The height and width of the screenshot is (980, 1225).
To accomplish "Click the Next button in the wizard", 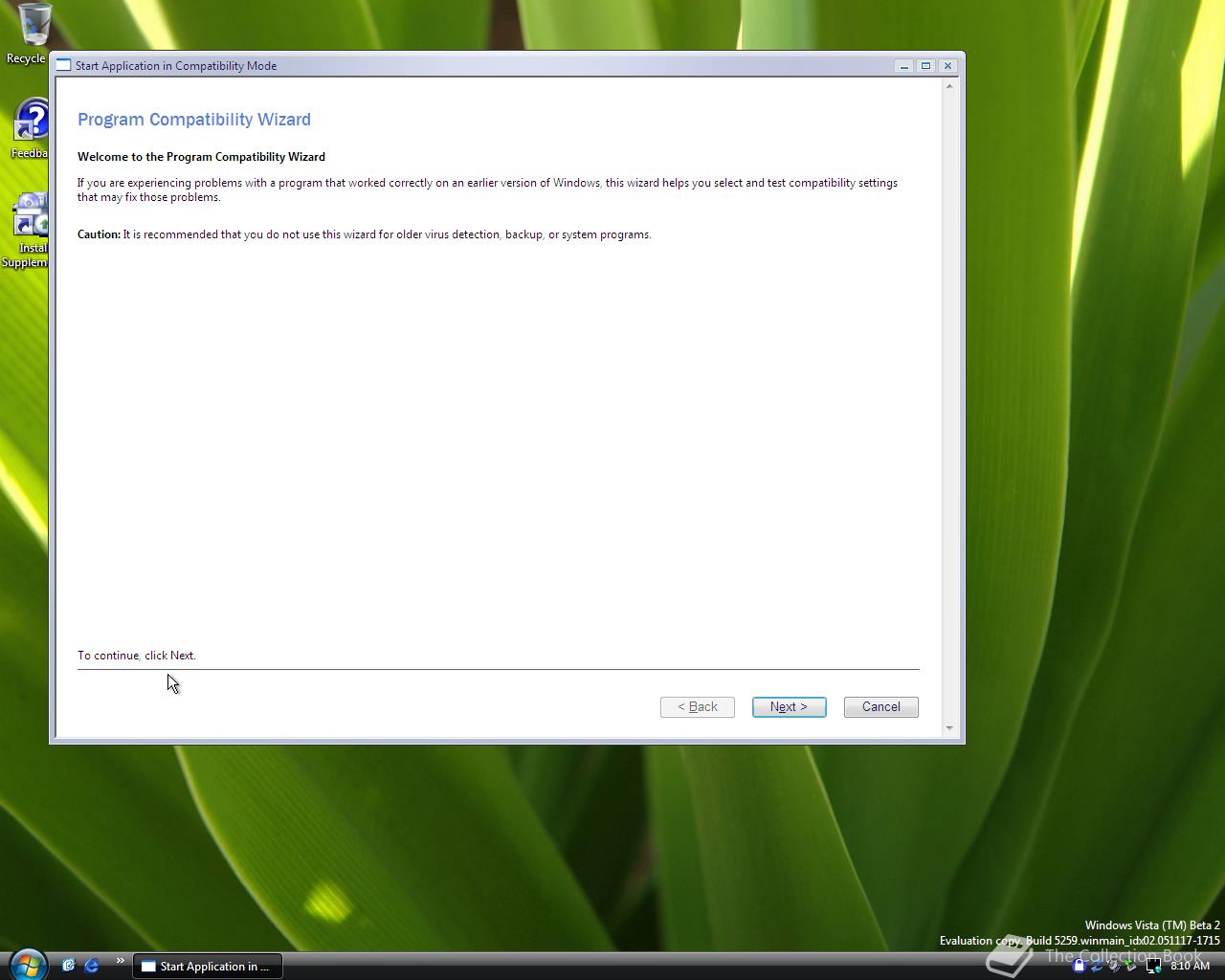I will coord(789,706).
